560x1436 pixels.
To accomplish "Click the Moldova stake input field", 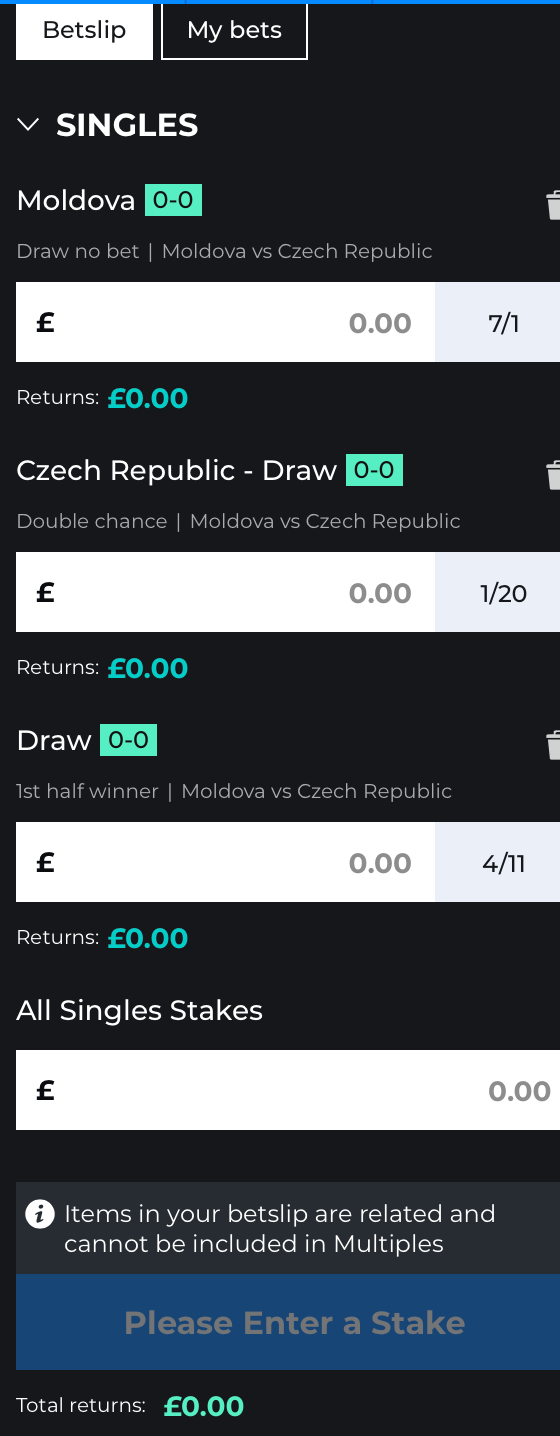I will [225, 322].
